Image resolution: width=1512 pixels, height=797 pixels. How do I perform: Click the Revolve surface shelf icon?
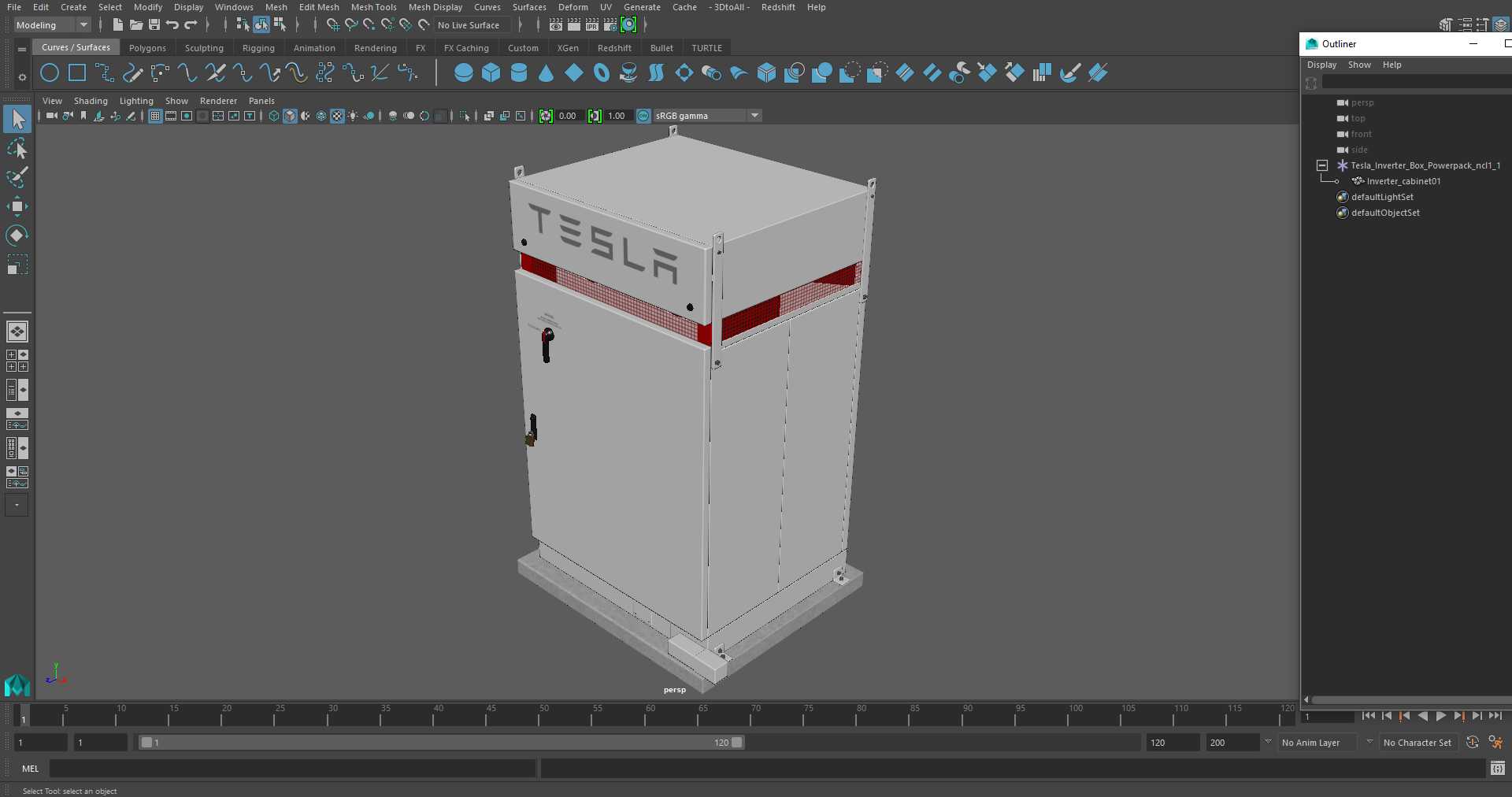(629, 73)
